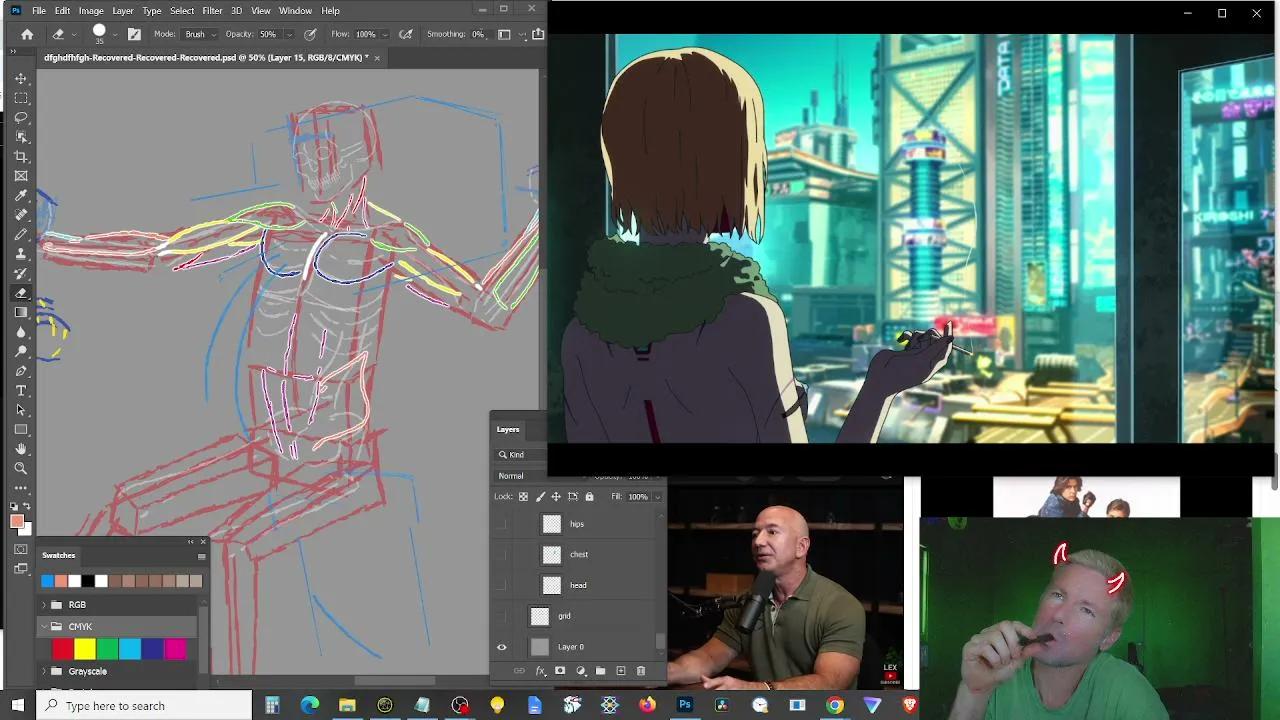Viewport: 1280px width, 720px height.
Task: Open the Filter menu
Action: click(212, 10)
